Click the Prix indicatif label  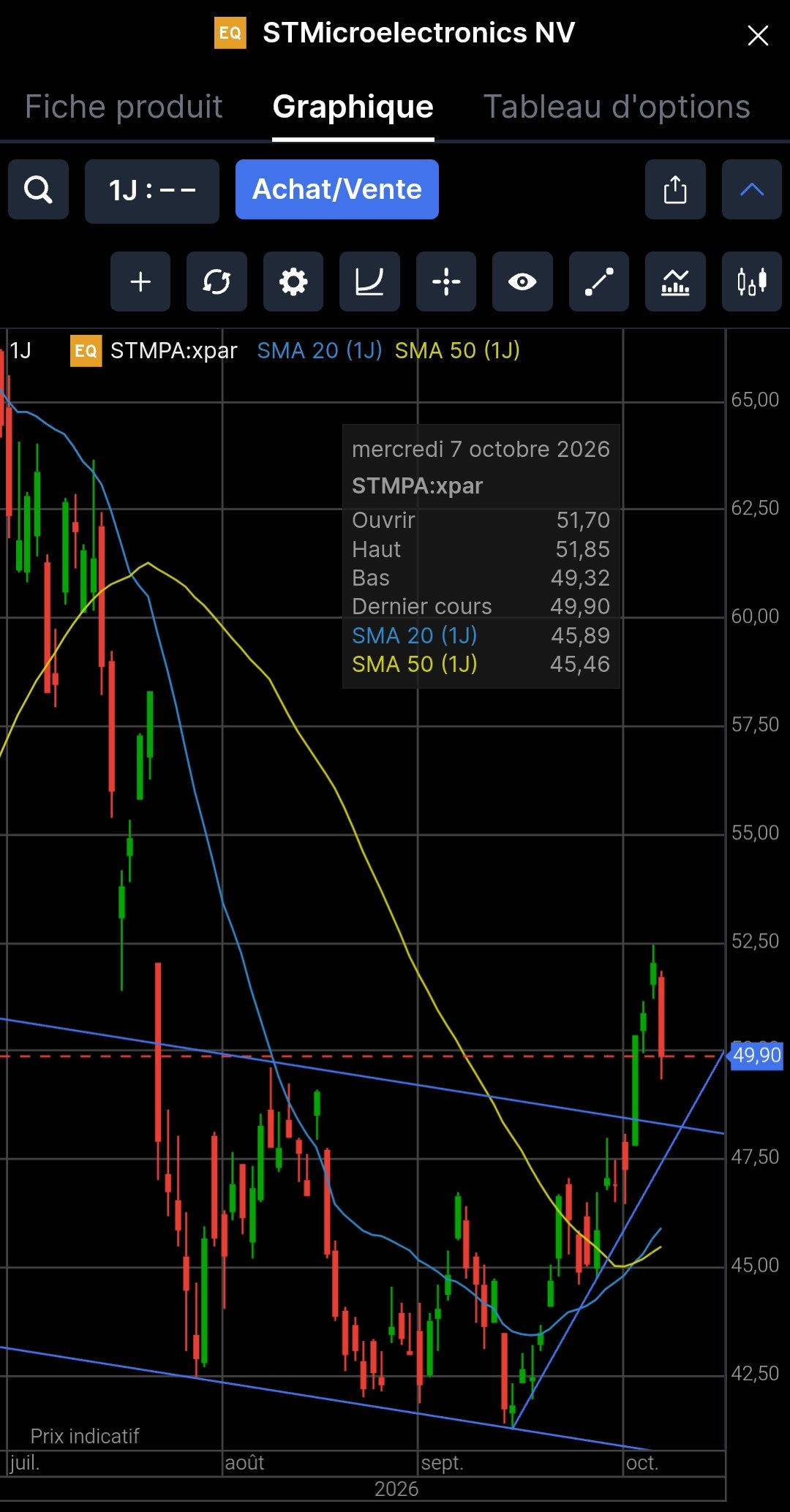85,1436
